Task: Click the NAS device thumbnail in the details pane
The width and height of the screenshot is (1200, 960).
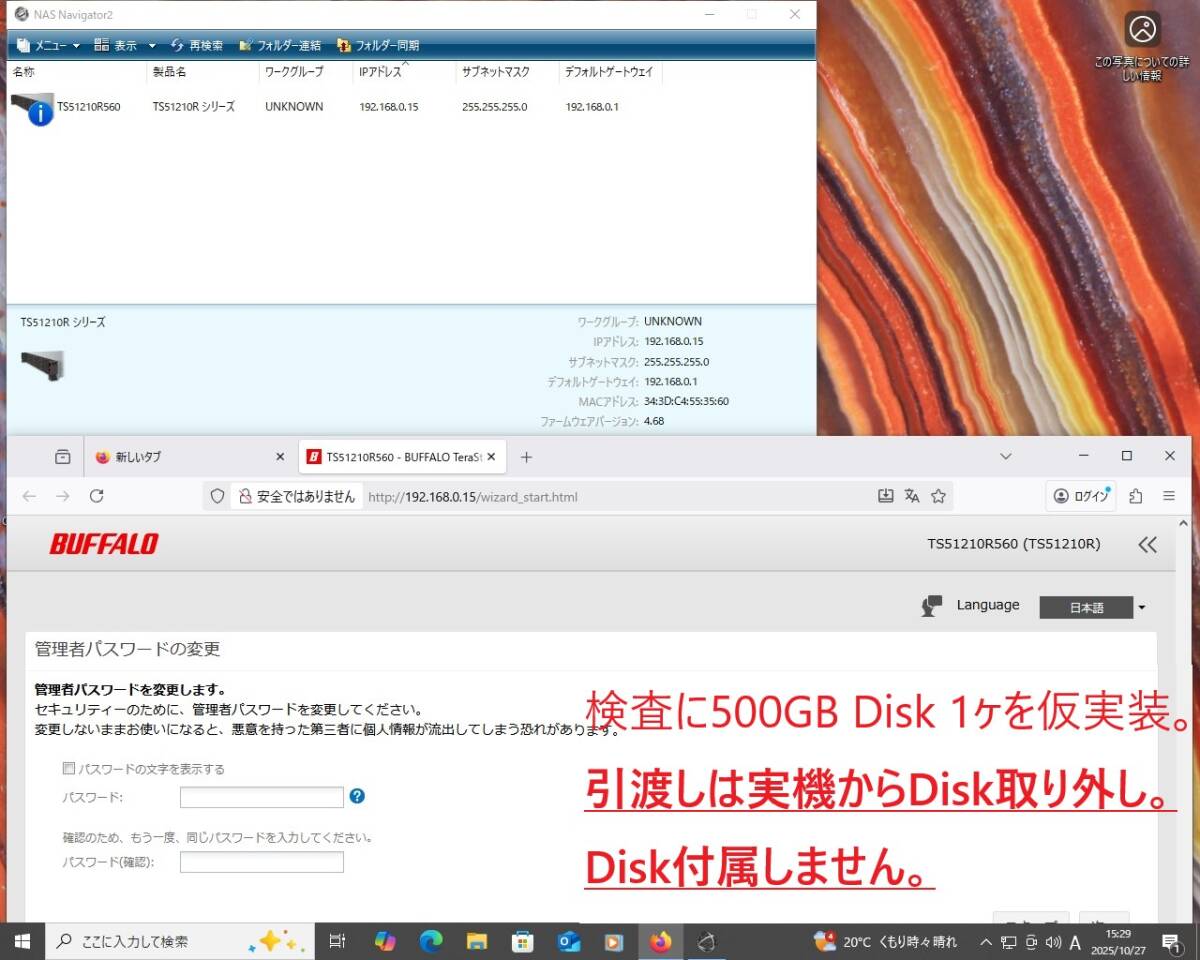Action: pyautogui.click(x=42, y=365)
